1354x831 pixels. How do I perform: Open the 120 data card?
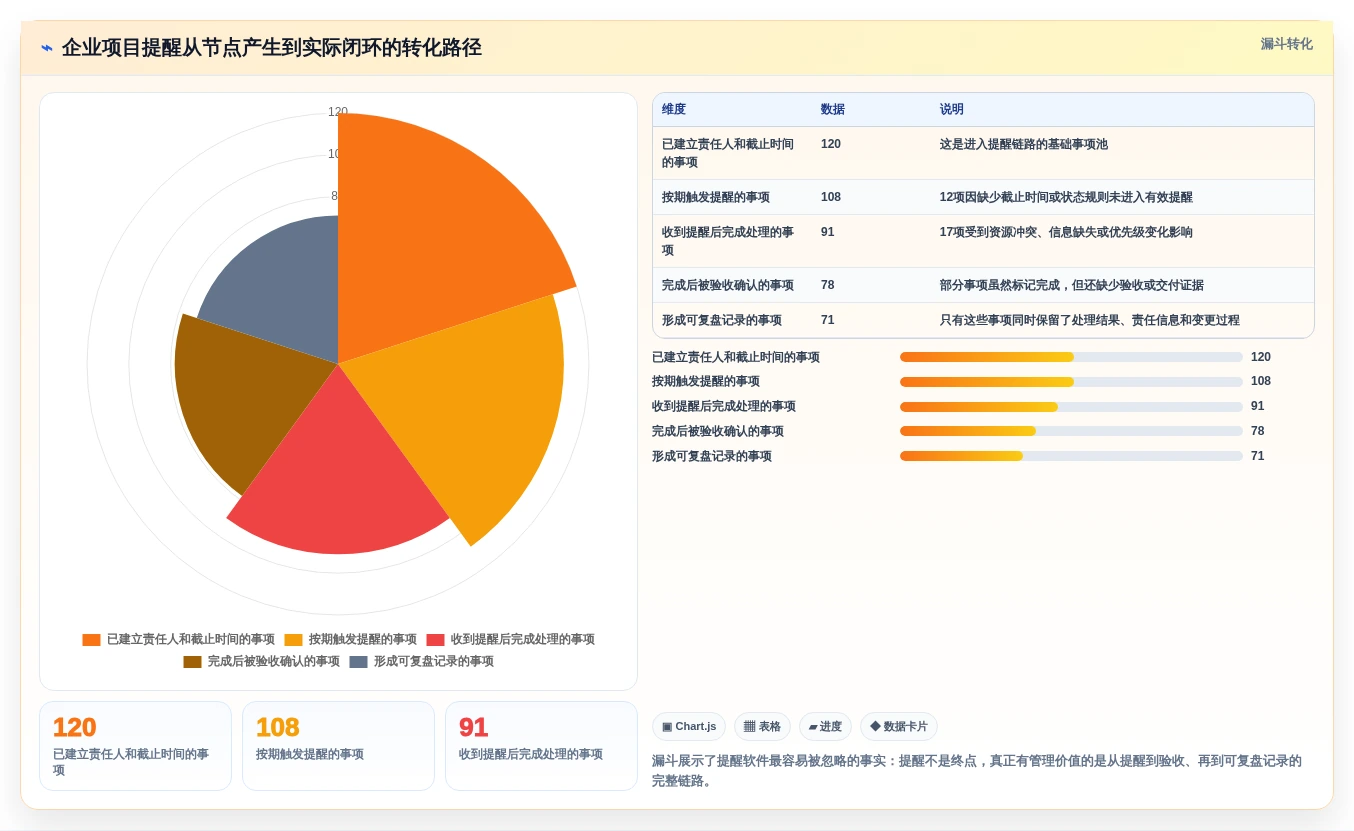(x=135, y=746)
